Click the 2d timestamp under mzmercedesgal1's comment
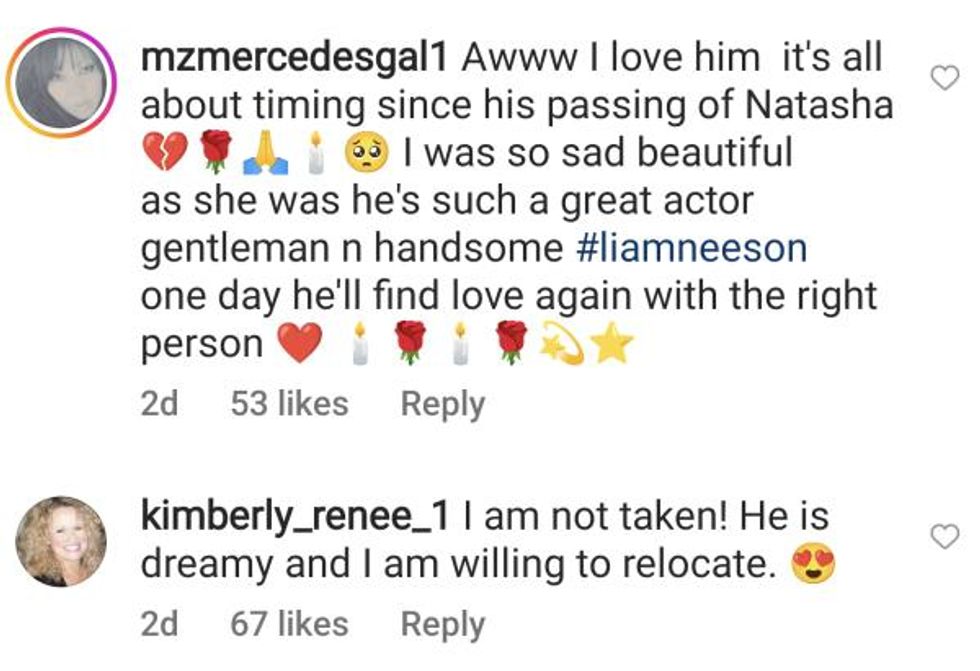Viewport: 980px width, 671px height. tap(159, 404)
